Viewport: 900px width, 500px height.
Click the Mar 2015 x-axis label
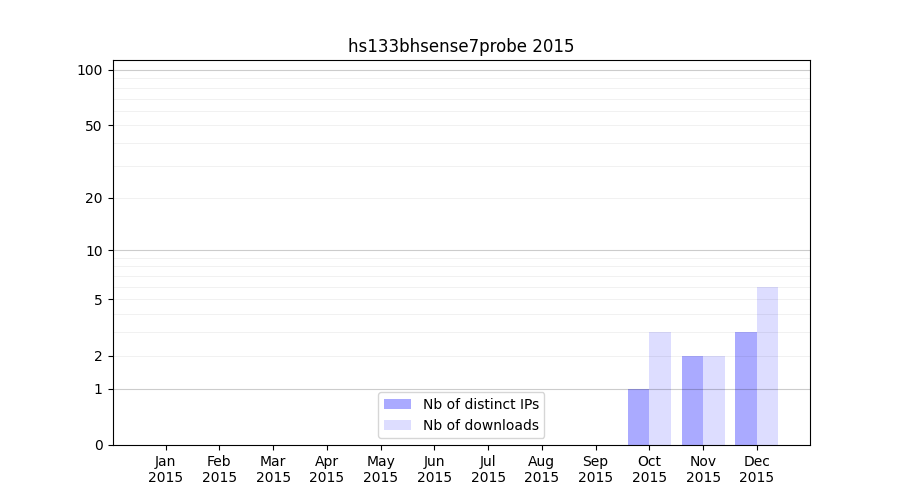tap(273, 469)
